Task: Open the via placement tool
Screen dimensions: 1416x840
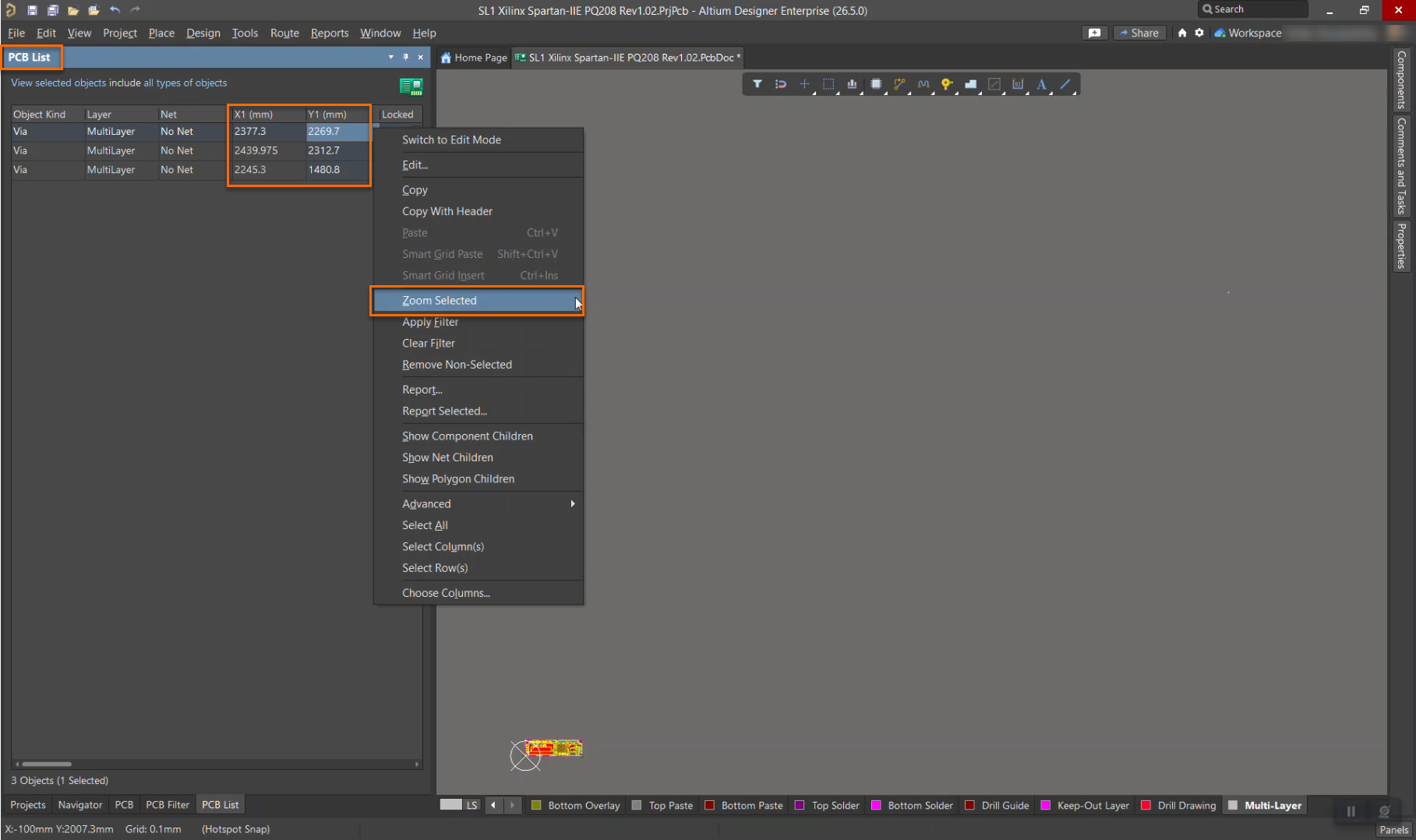Action: [947, 84]
